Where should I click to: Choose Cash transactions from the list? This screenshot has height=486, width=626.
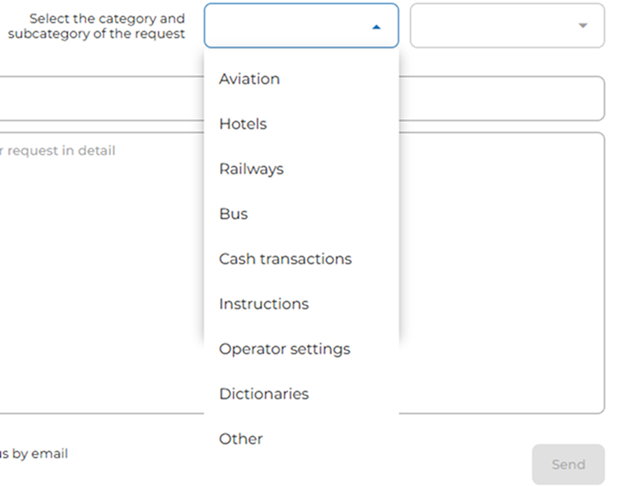click(285, 259)
